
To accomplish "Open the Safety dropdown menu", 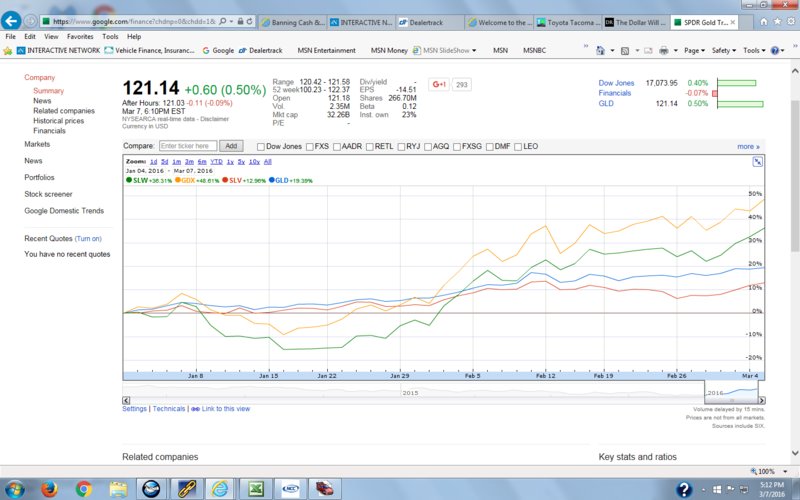I will point(724,51).
